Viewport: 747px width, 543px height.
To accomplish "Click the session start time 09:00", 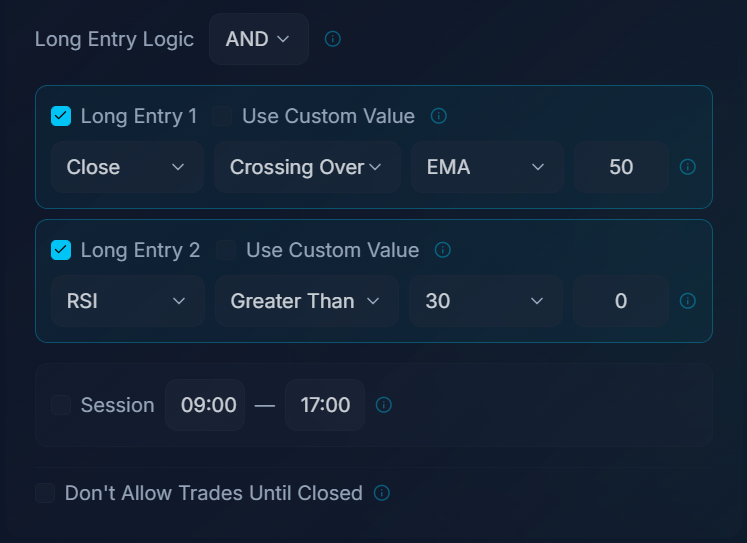I will click(208, 405).
